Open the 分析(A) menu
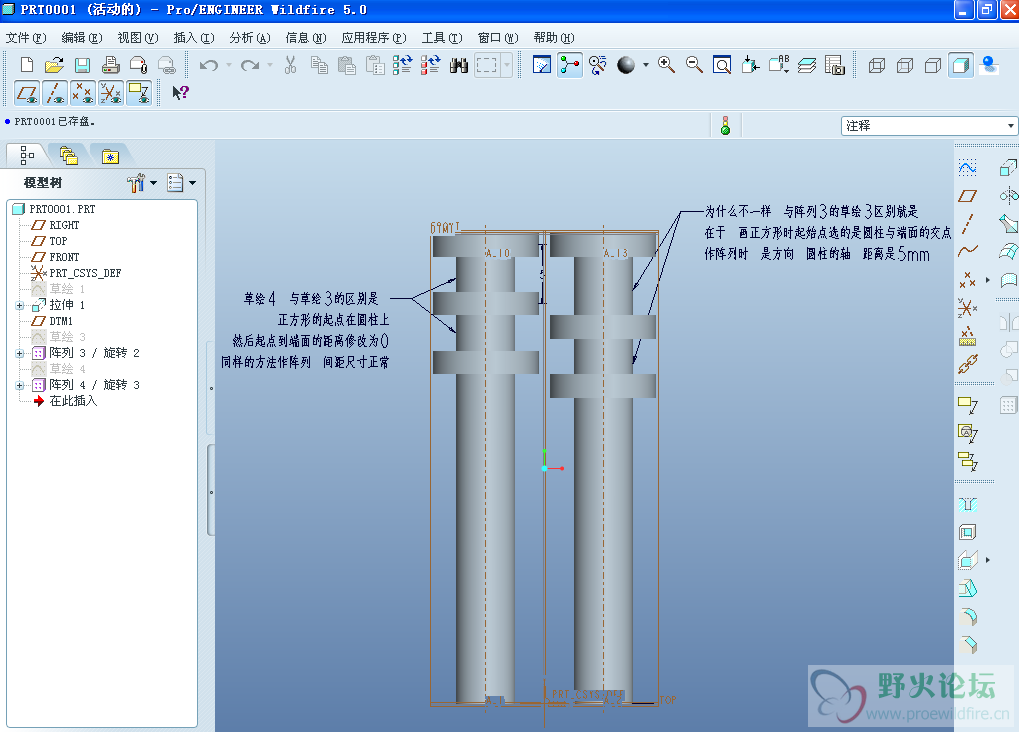1019x732 pixels. 250,38
